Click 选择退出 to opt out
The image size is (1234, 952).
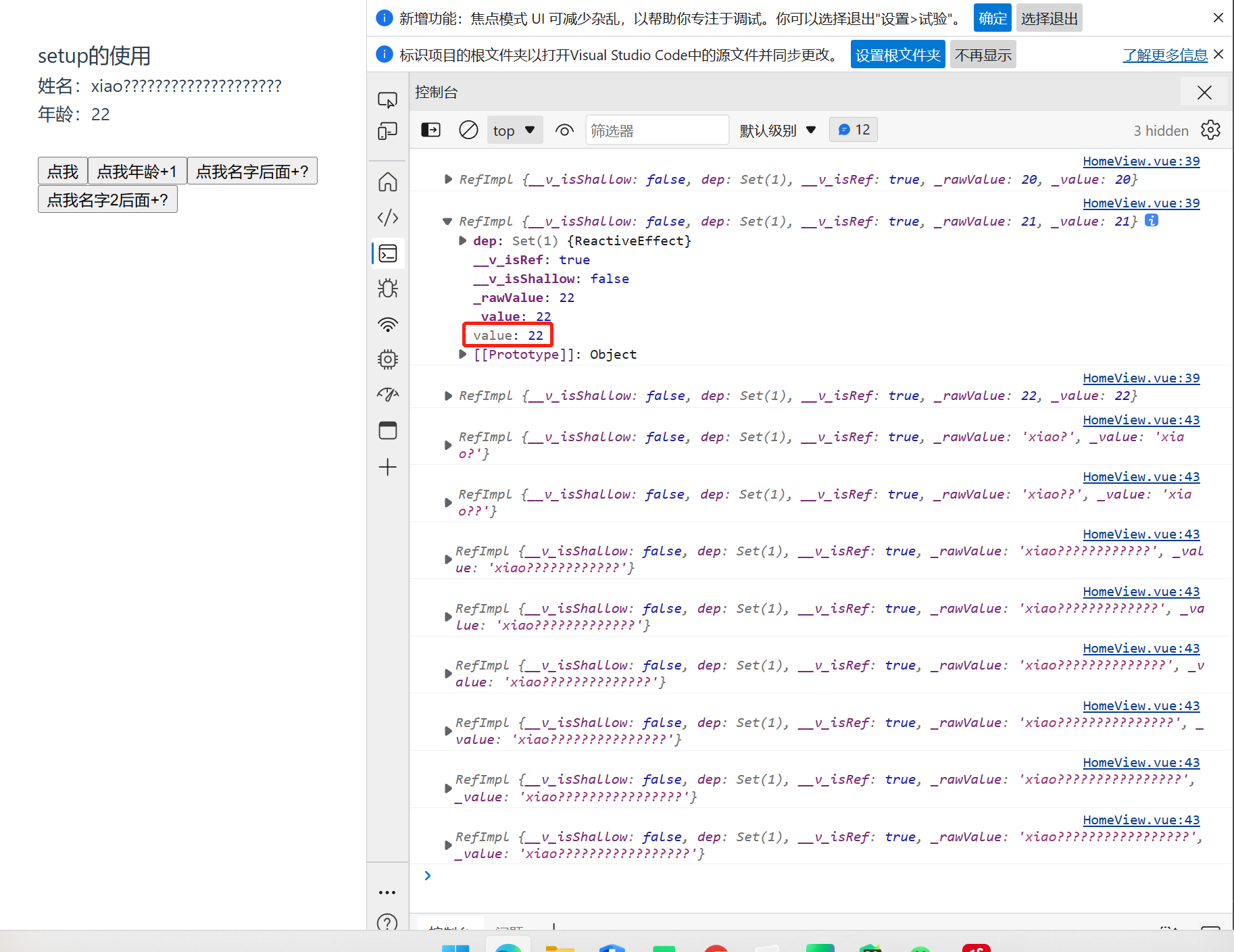tap(1049, 18)
